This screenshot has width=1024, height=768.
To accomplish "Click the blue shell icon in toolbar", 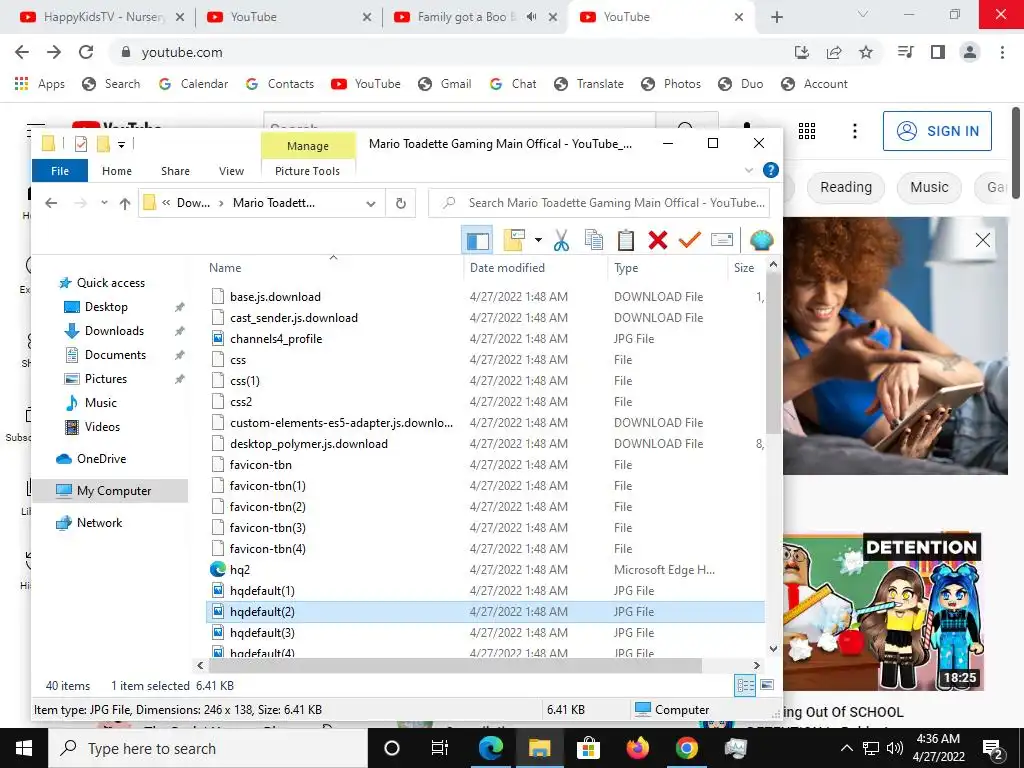I will click(x=761, y=240).
